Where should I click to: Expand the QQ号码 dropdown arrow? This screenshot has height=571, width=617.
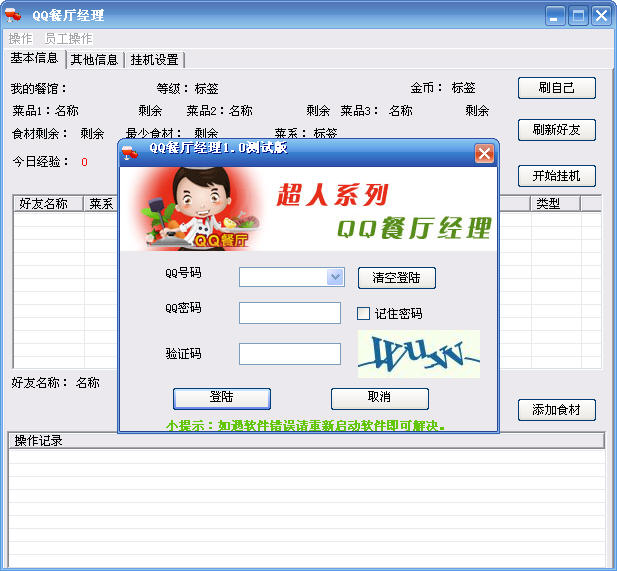pos(335,277)
